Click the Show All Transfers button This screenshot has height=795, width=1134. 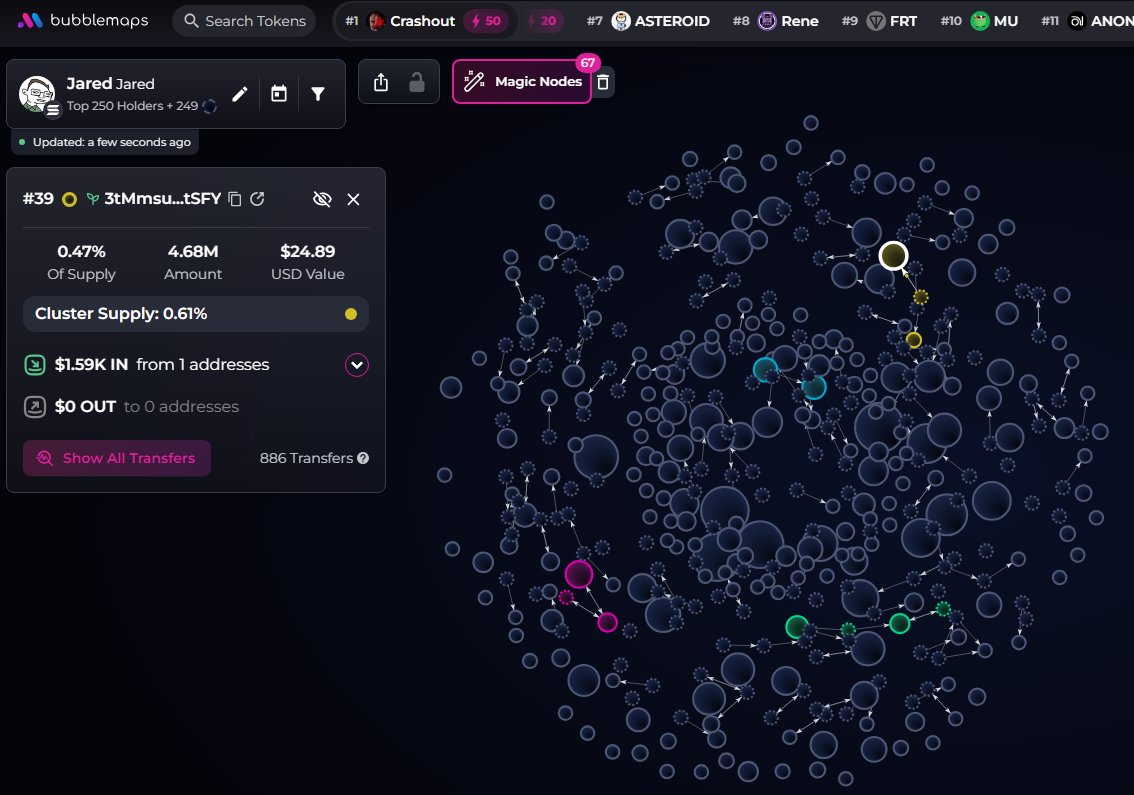[x=117, y=458]
